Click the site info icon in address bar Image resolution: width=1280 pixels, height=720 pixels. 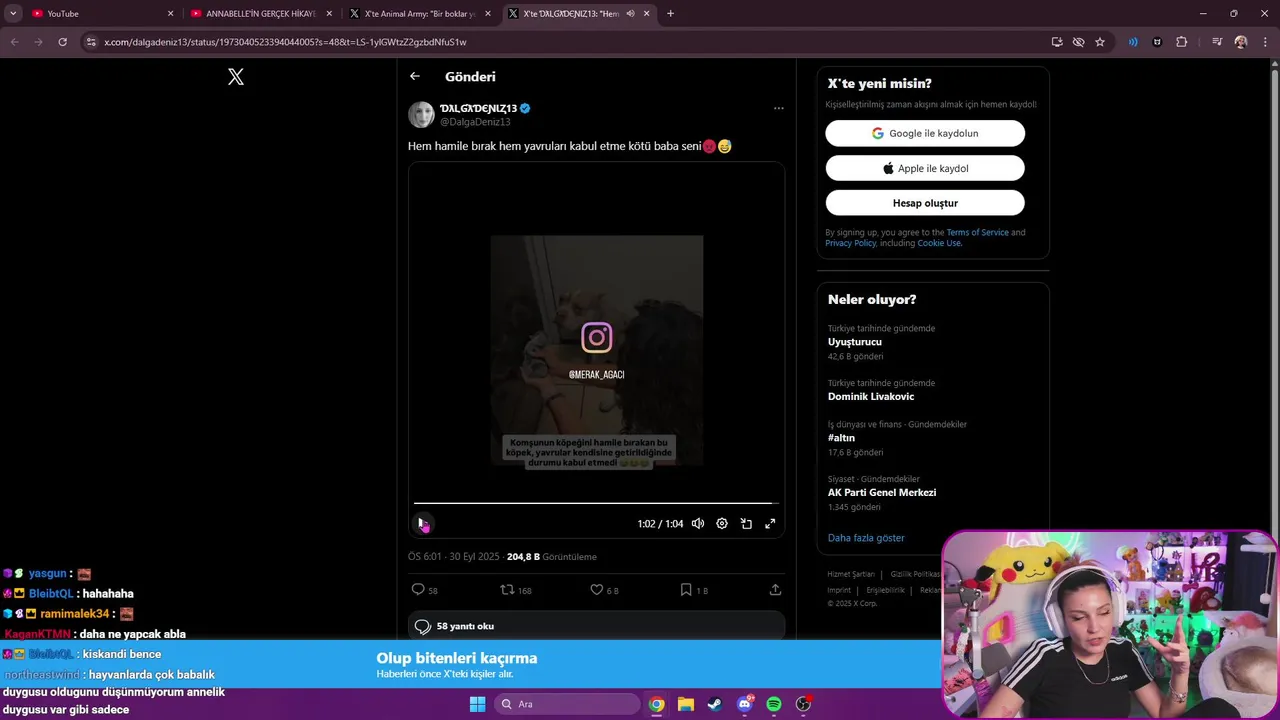pos(91,42)
